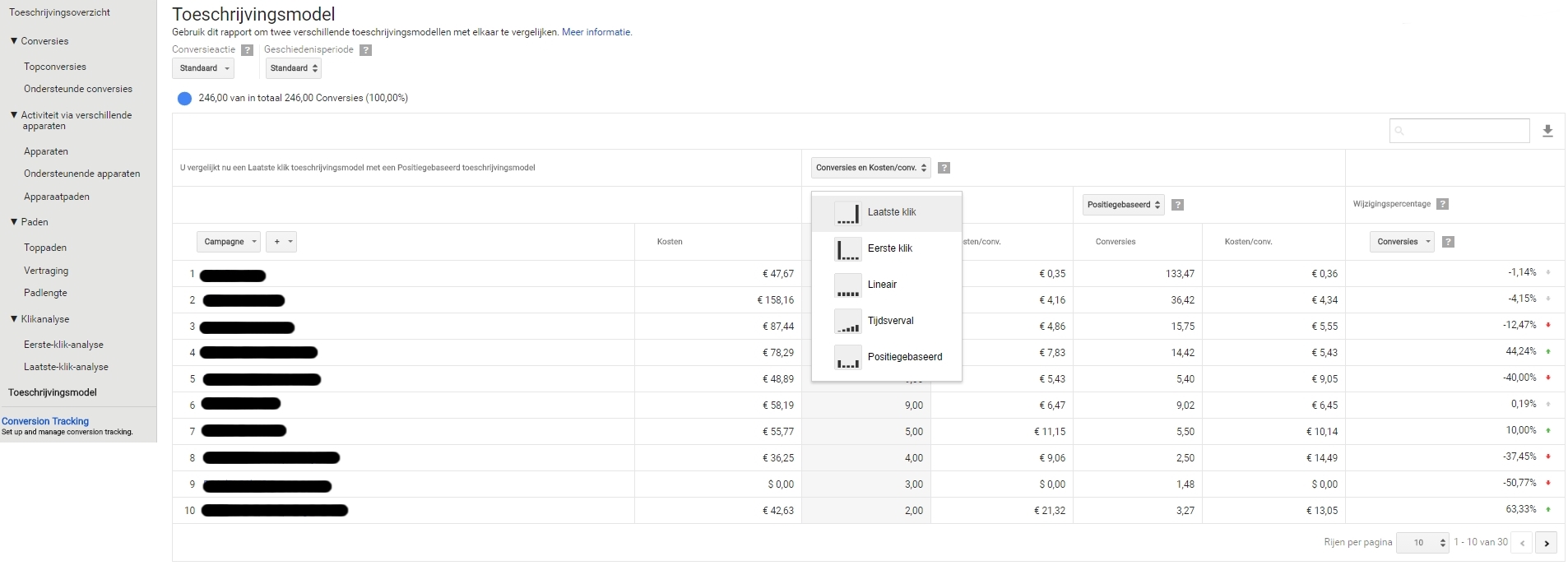Click the Positiegebaseerd model icon in list
This screenshot has height=570, width=1568.
pyautogui.click(x=847, y=358)
